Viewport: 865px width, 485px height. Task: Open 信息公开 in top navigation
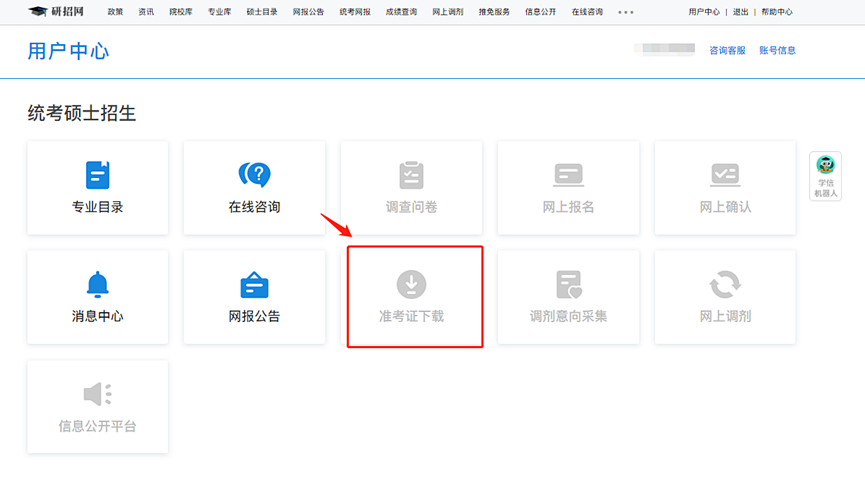(x=541, y=12)
